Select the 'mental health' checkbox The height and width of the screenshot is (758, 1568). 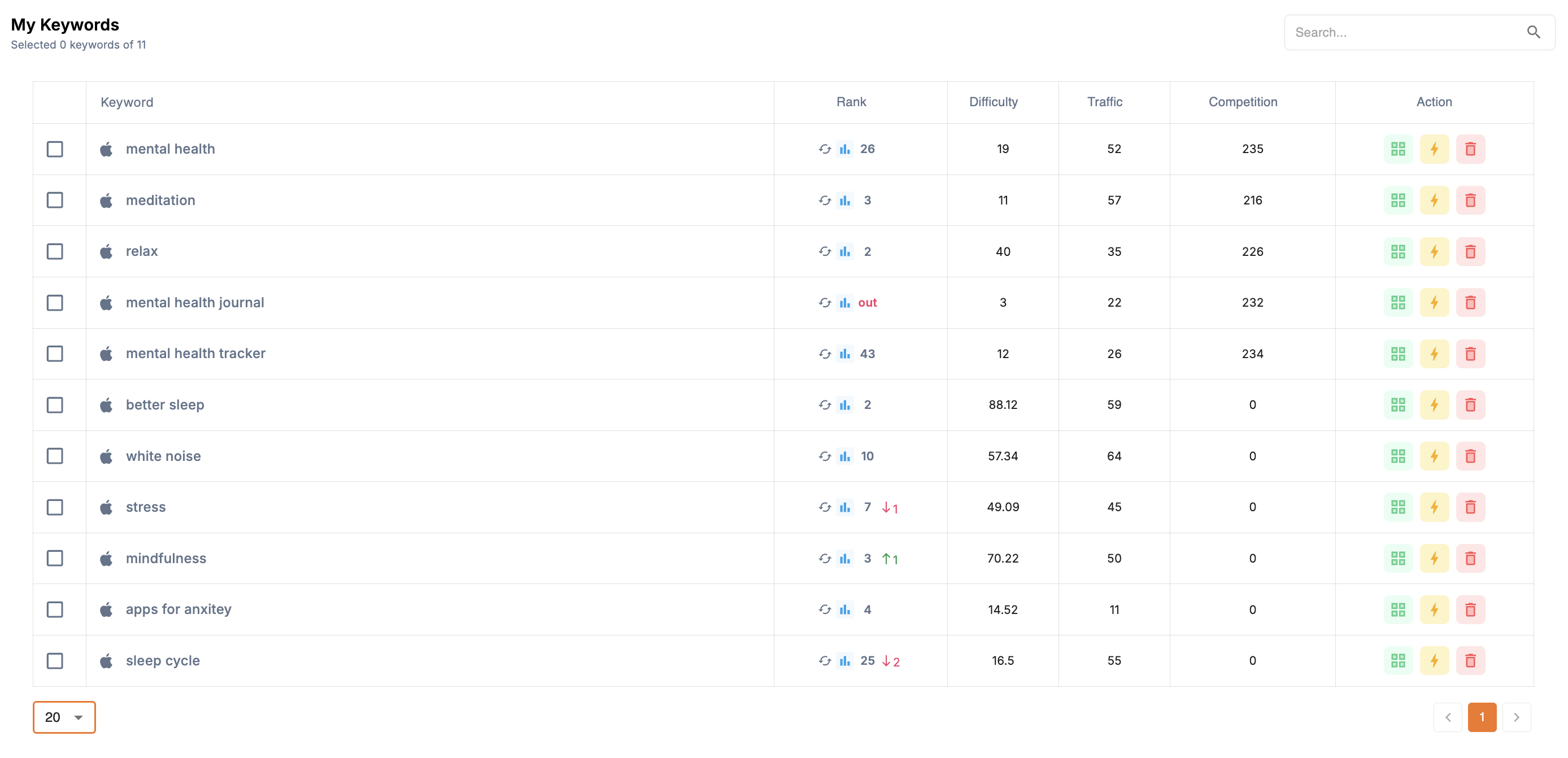click(55, 149)
